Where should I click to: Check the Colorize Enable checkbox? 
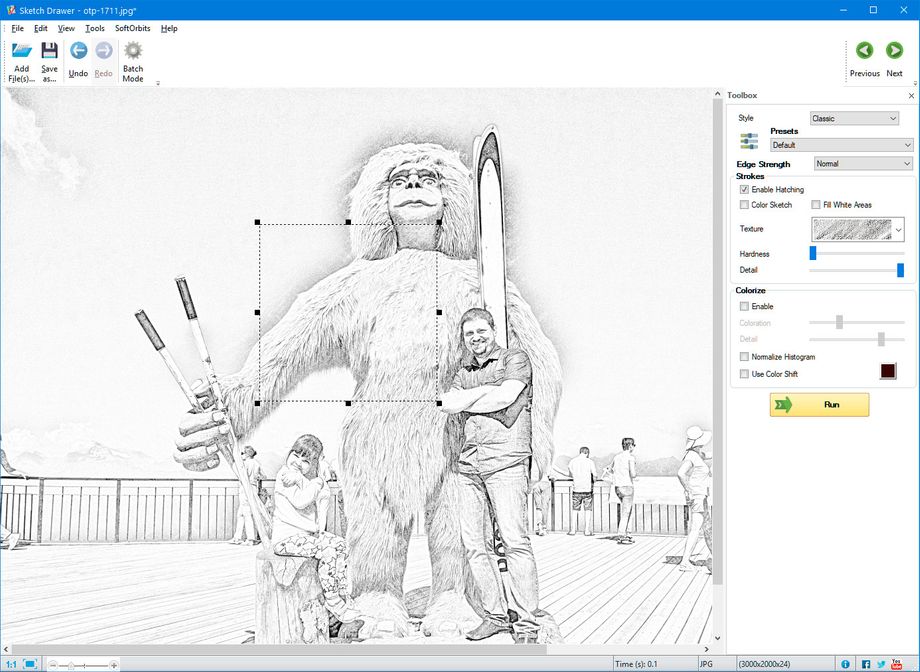point(744,306)
